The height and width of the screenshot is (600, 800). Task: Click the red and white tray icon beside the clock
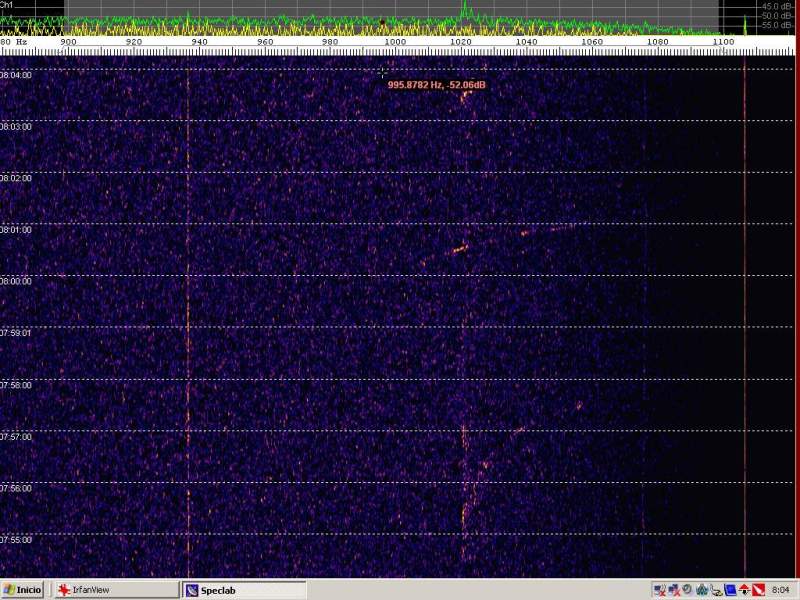pos(758,590)
